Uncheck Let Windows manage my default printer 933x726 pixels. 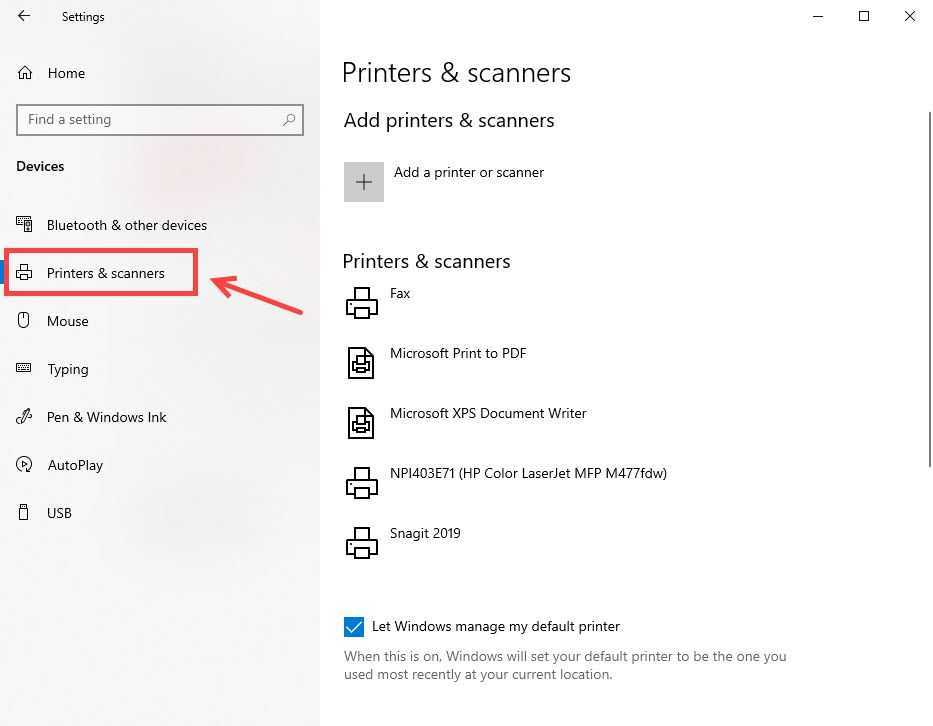coord(354,627)
